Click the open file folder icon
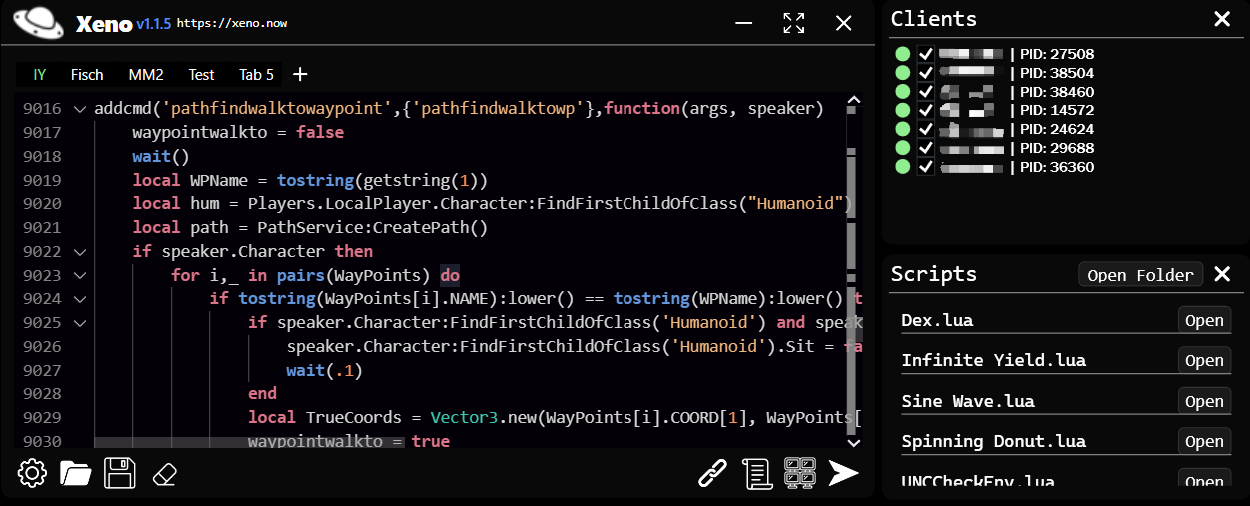The image size is (1250, 506). click(76, 473)
